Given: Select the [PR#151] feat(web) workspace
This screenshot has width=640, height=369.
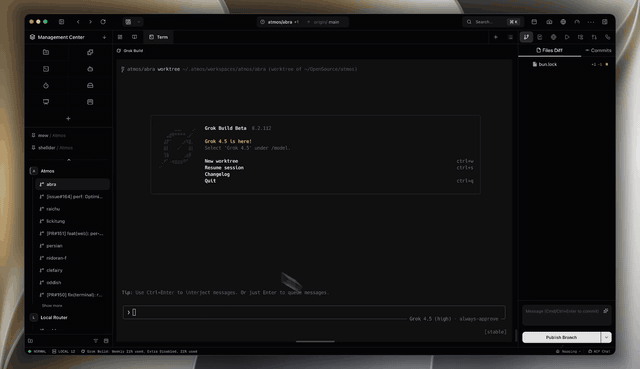Looking at the screenshot, I should (73, 233).
